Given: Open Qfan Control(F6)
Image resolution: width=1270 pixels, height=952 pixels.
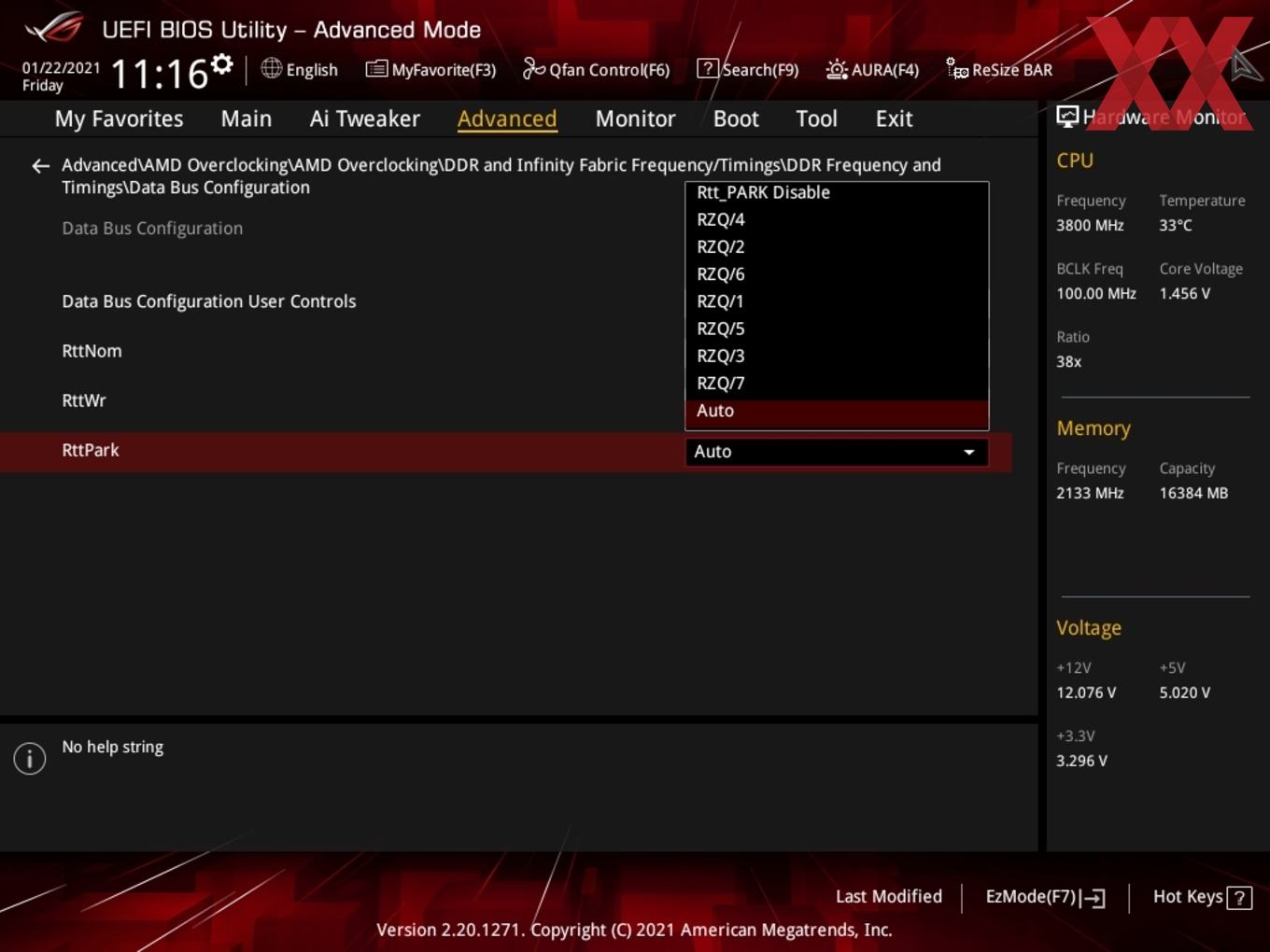Looking at the screenshot, I should pos(596,69).
